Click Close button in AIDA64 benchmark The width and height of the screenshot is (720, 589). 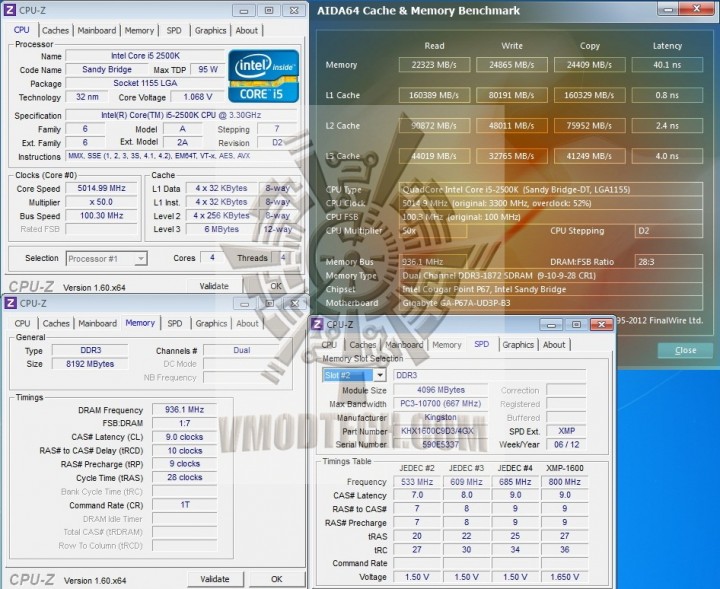pyautogui.click(x=686, y=350)
